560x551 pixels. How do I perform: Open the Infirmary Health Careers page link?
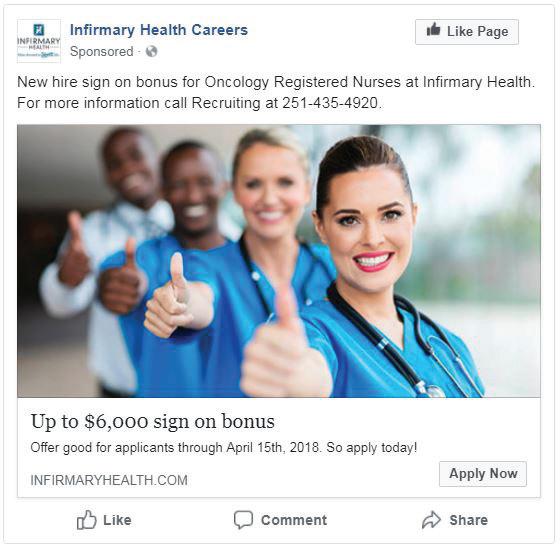(159, 30)
